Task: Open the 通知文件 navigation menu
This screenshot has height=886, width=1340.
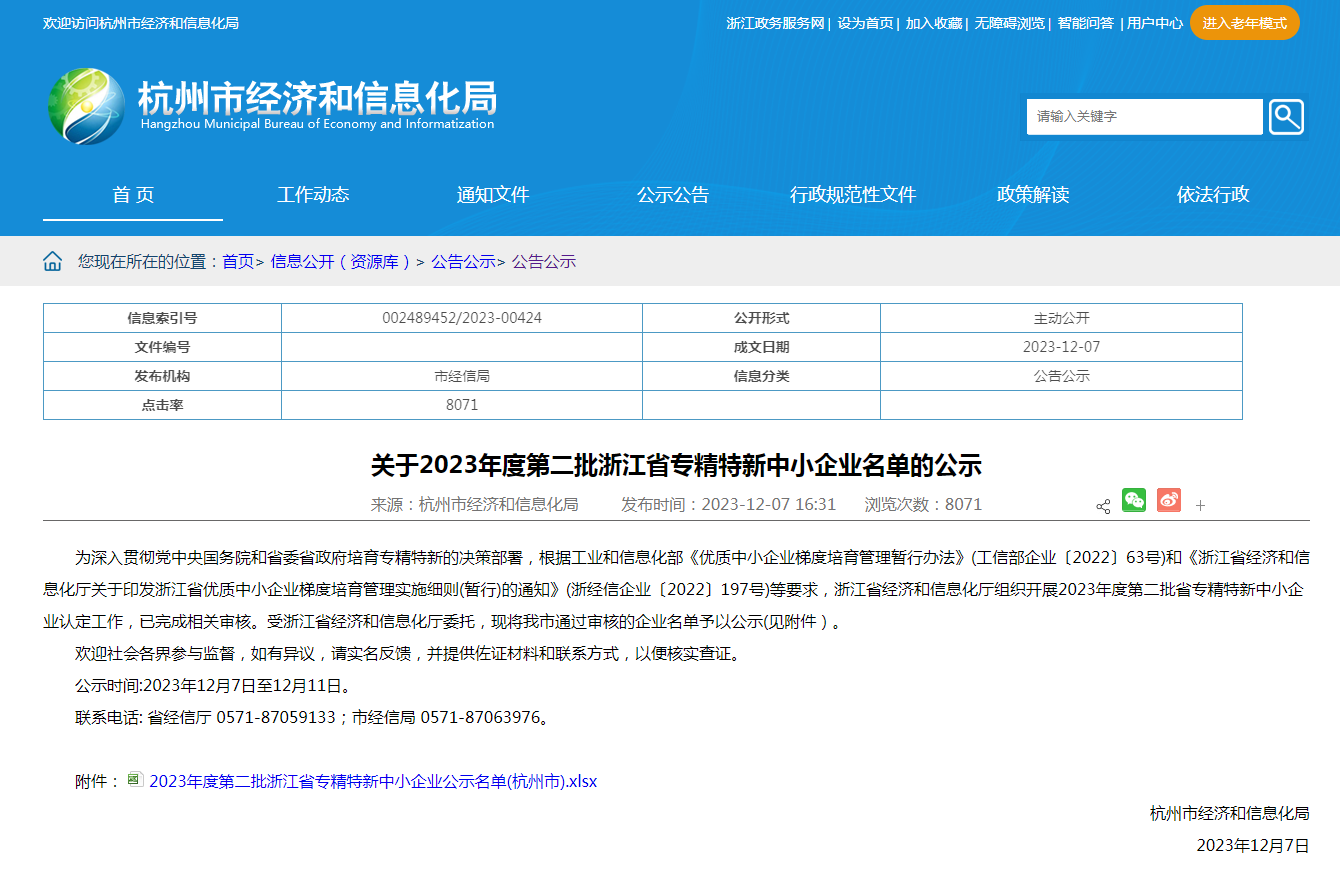Action: (x=494, y=195)
